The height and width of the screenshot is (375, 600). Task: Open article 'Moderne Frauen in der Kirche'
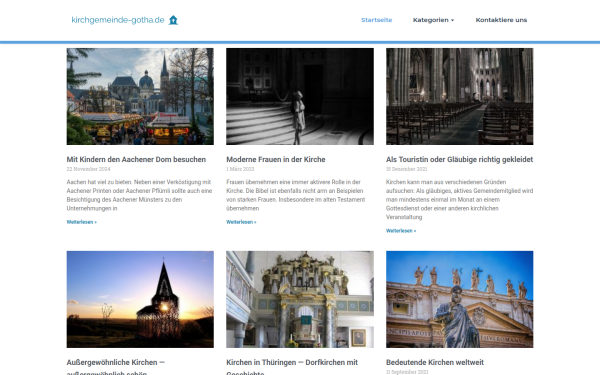click(276, 160)
